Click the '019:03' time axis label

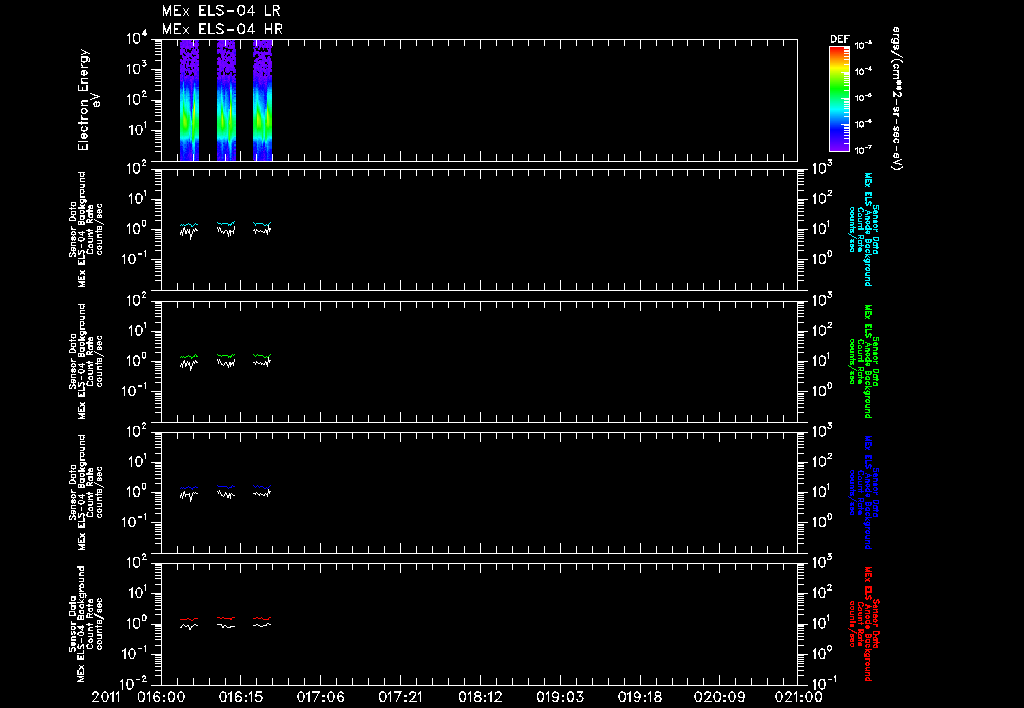(x=559, y=697)
